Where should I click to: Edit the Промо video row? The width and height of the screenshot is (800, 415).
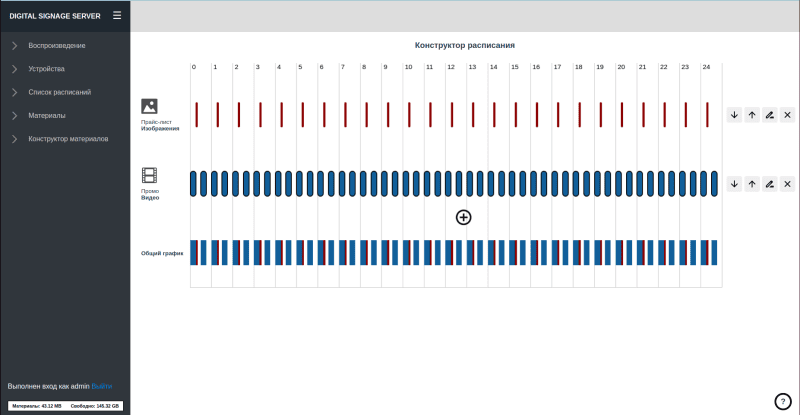click(769, 184)
